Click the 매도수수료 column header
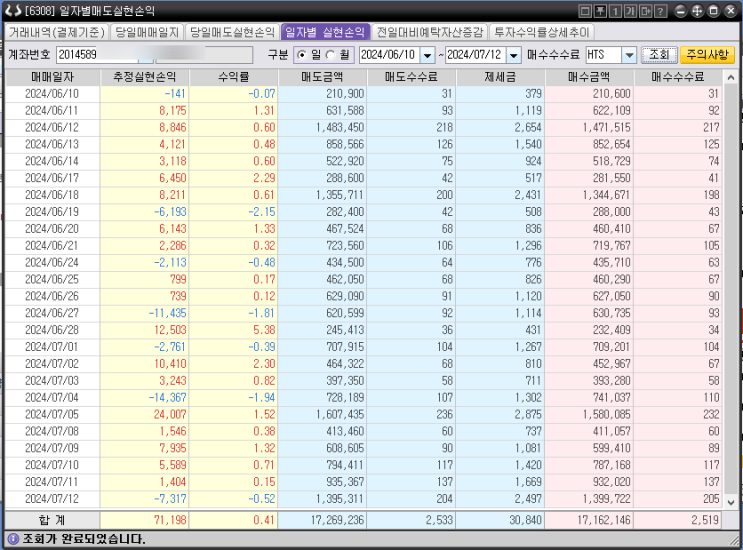 pyautogui.click(x=411, y=77)
